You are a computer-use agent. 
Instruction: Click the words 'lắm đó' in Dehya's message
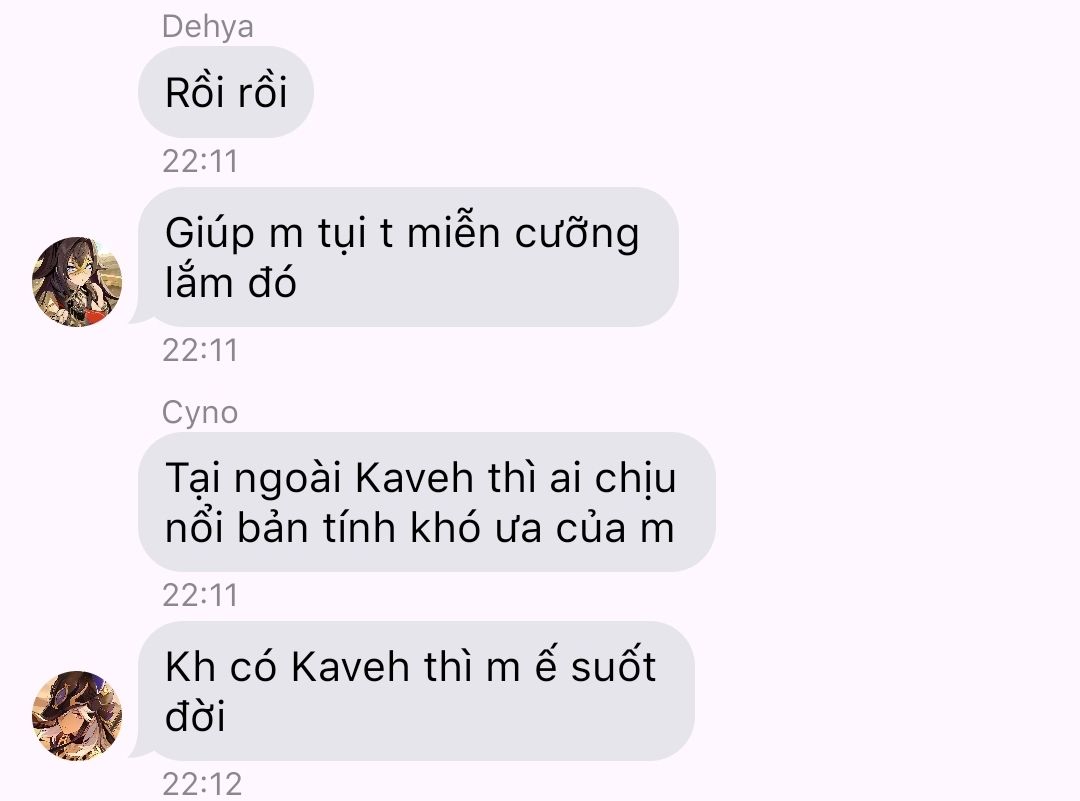(x=231, y=282)
